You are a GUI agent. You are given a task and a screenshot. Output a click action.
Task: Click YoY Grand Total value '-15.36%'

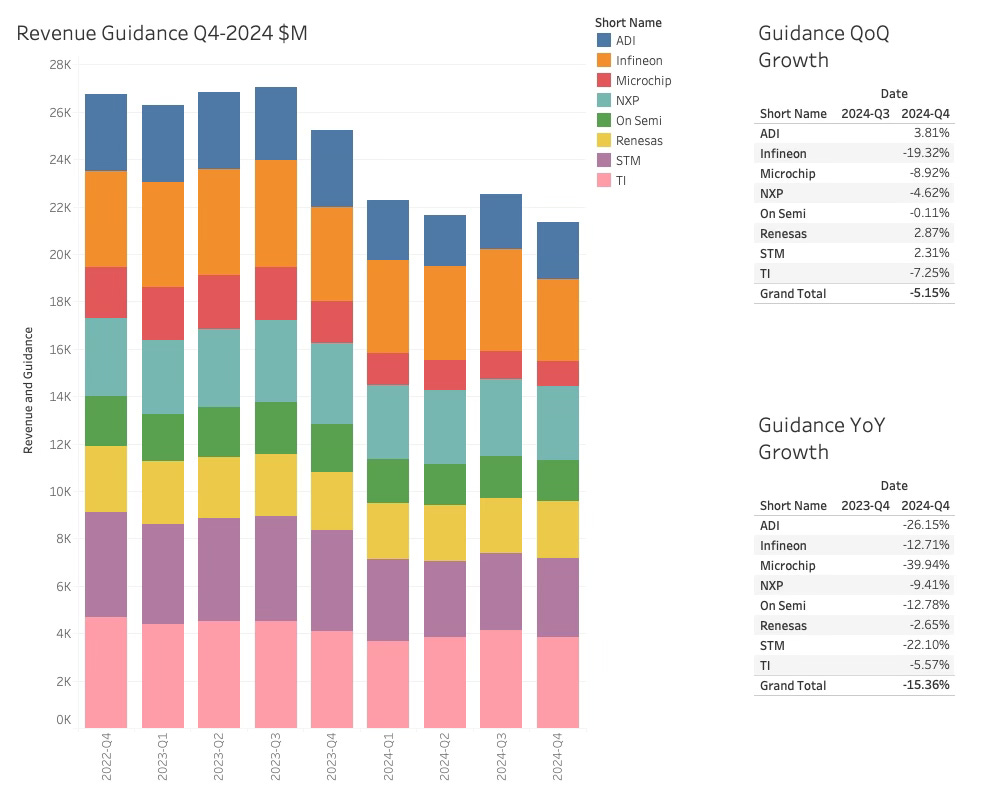click(926, 685)
